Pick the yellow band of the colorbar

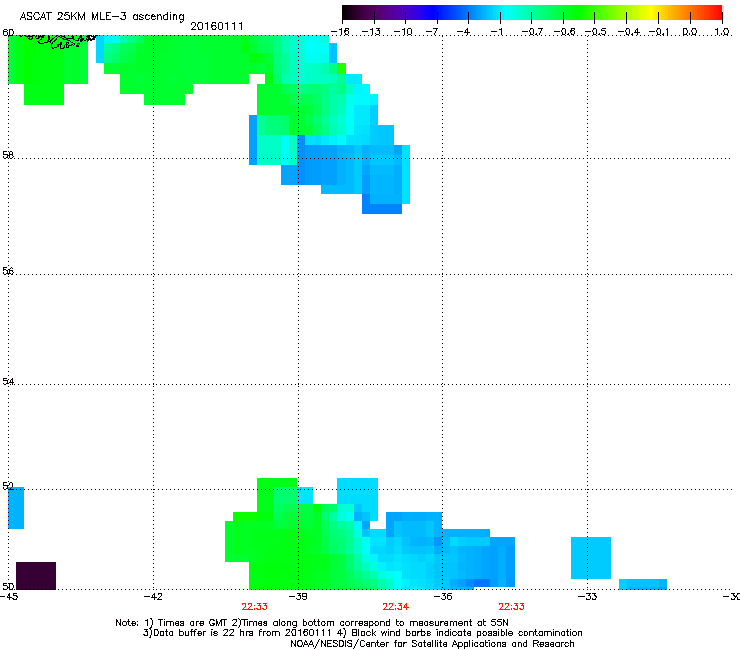[651, 13]
